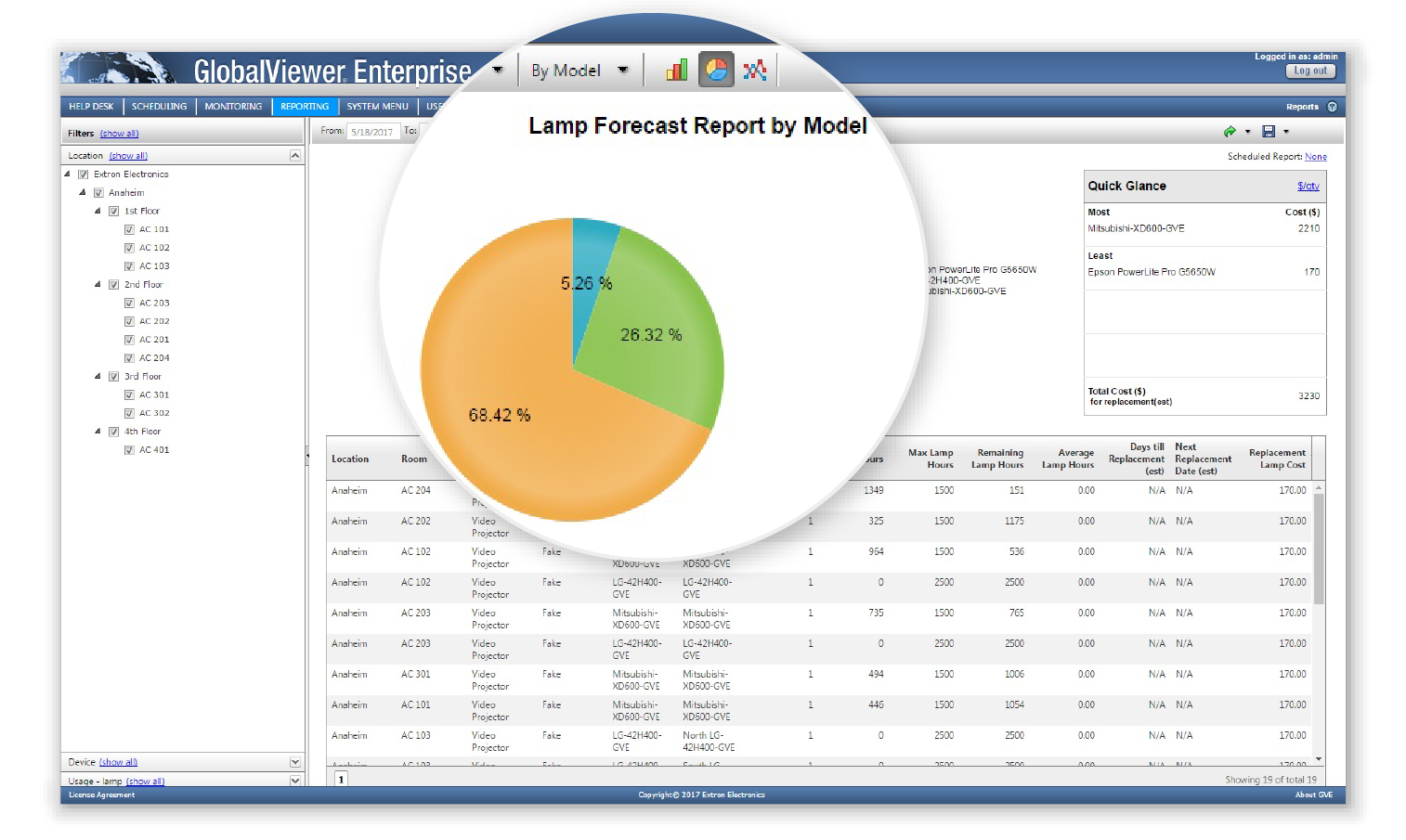The height and width of the screenshot is (840, 1406).
Task: Uncheck the Extron Electronics checkbox
Action: tap(84, 174)
